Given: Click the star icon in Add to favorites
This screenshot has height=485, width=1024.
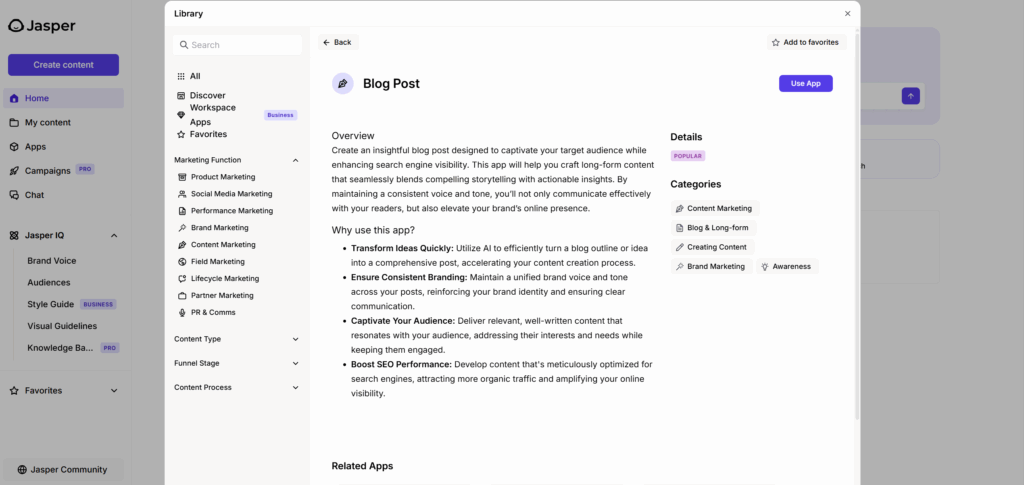Looking at the screenshot, I should pyautogui.click(x=776, y=43).
